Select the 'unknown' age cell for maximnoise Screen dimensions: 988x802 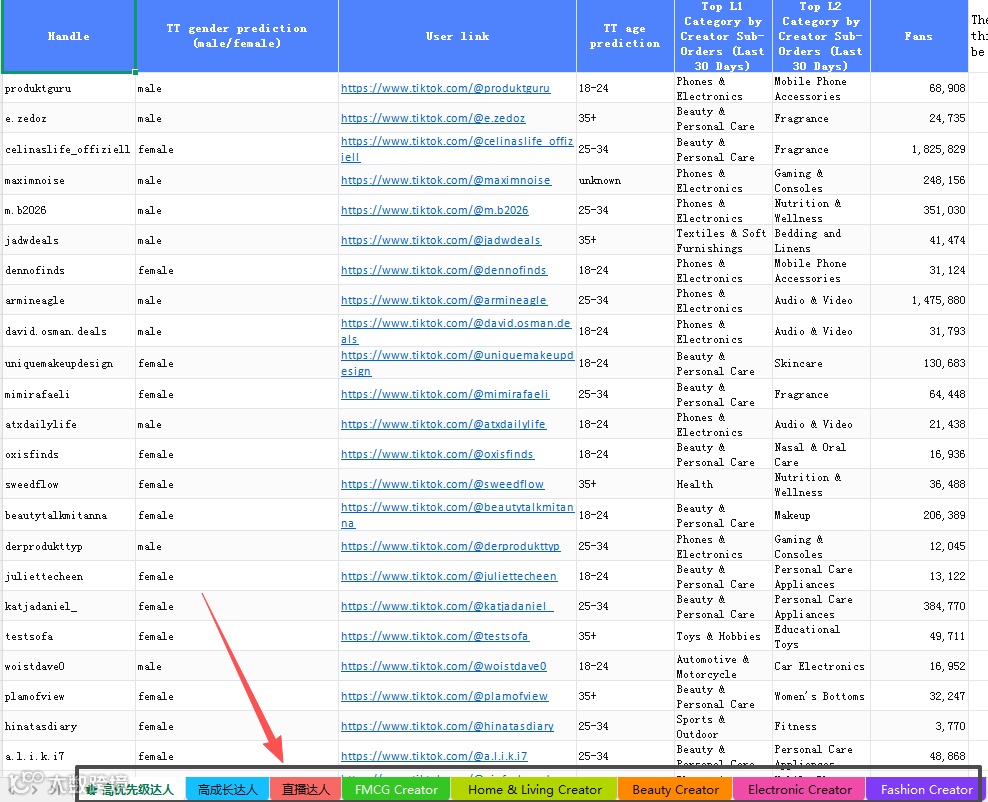click(x=625, y=180)
